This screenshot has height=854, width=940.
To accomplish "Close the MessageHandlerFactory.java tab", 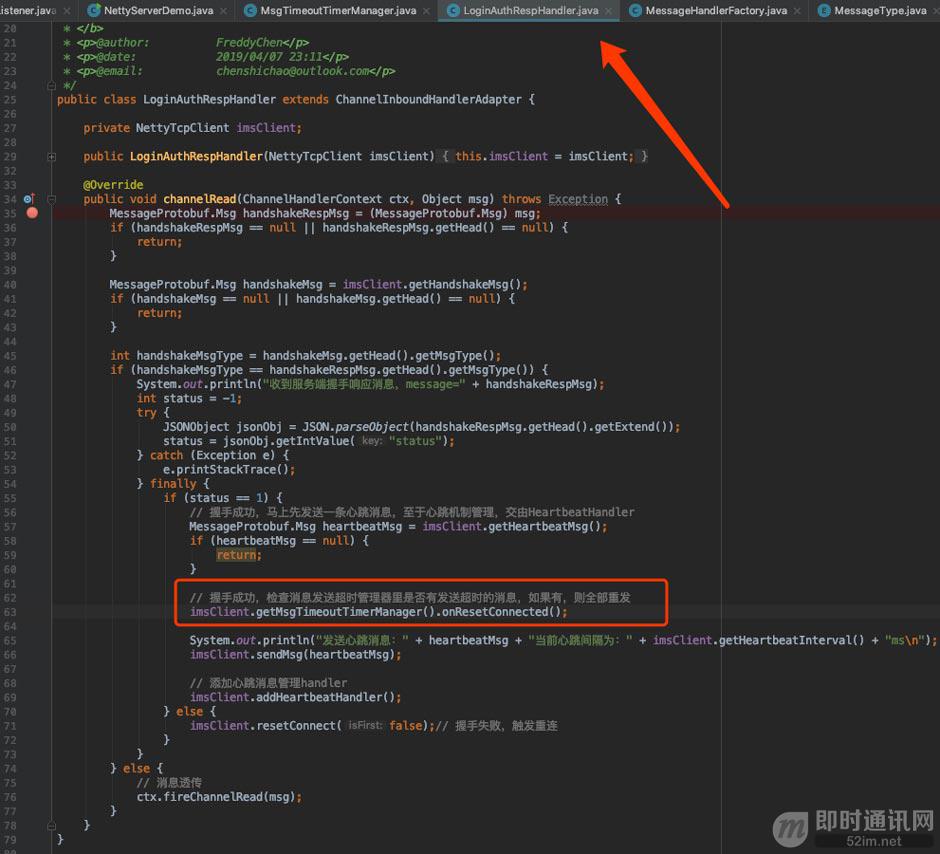I will pos(797,11).
